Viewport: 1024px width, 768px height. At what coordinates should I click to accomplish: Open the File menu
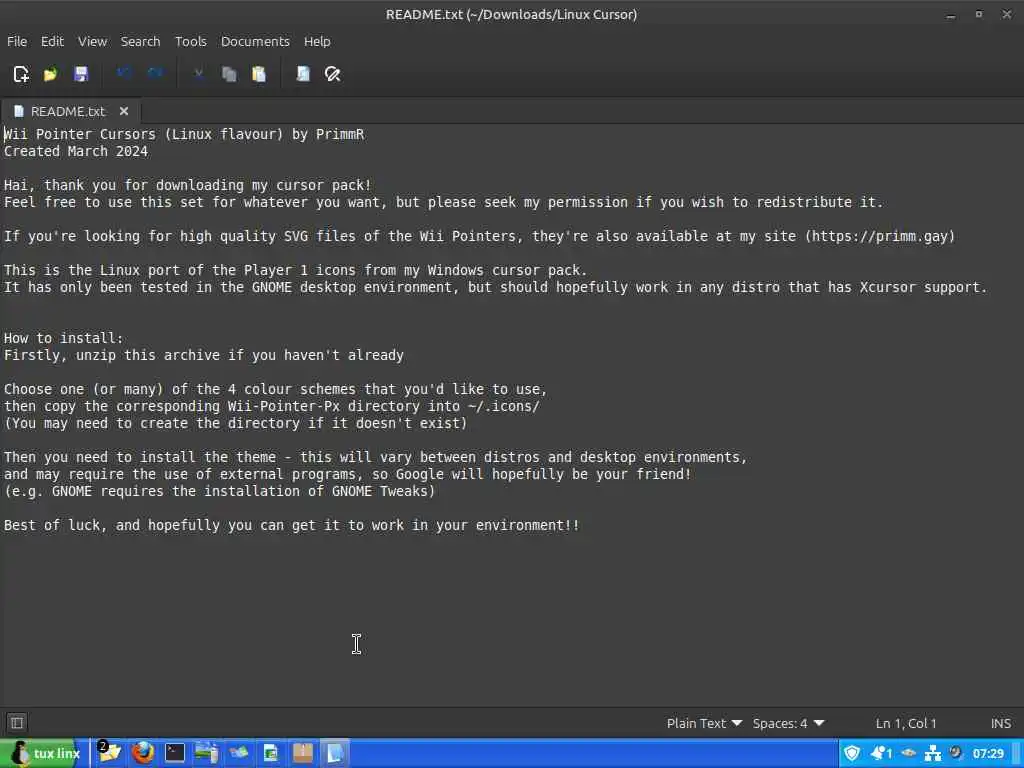coord(17,41)
